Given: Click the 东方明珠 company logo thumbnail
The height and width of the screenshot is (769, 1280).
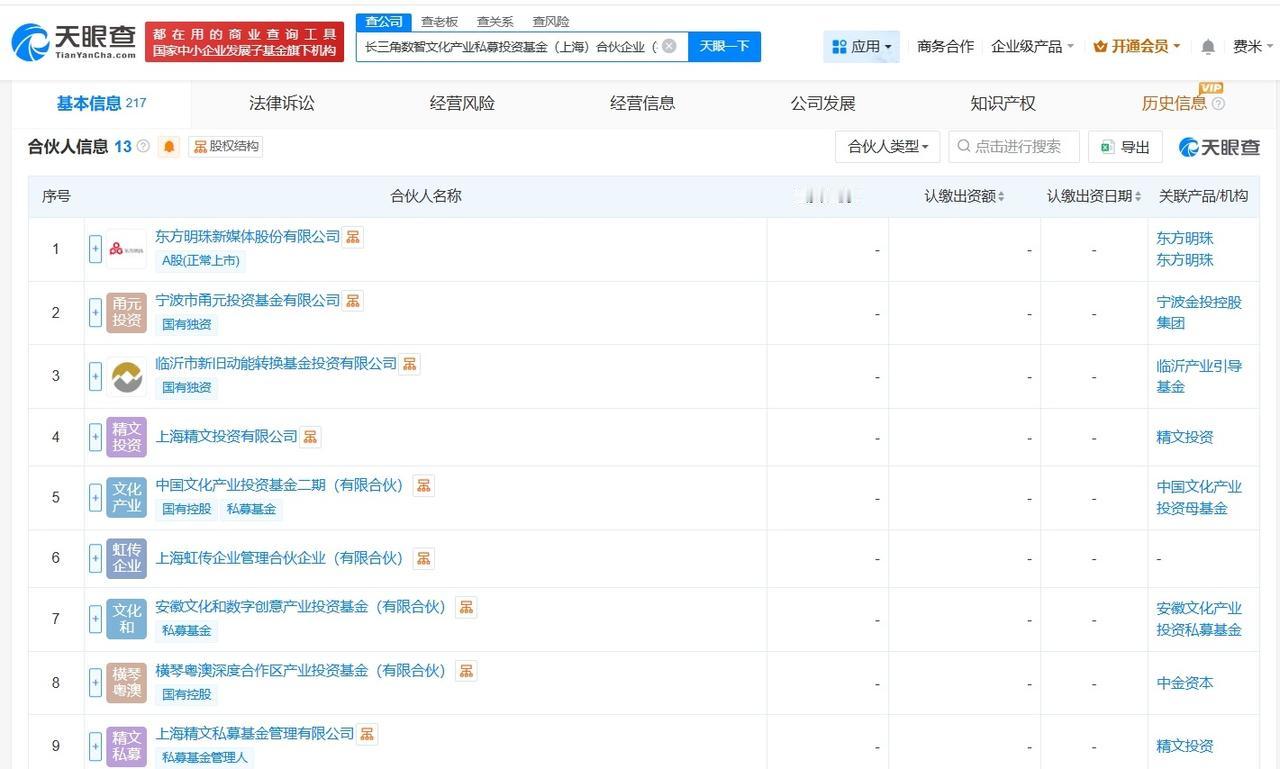Looking at the screenshot, I should (127, 249).
